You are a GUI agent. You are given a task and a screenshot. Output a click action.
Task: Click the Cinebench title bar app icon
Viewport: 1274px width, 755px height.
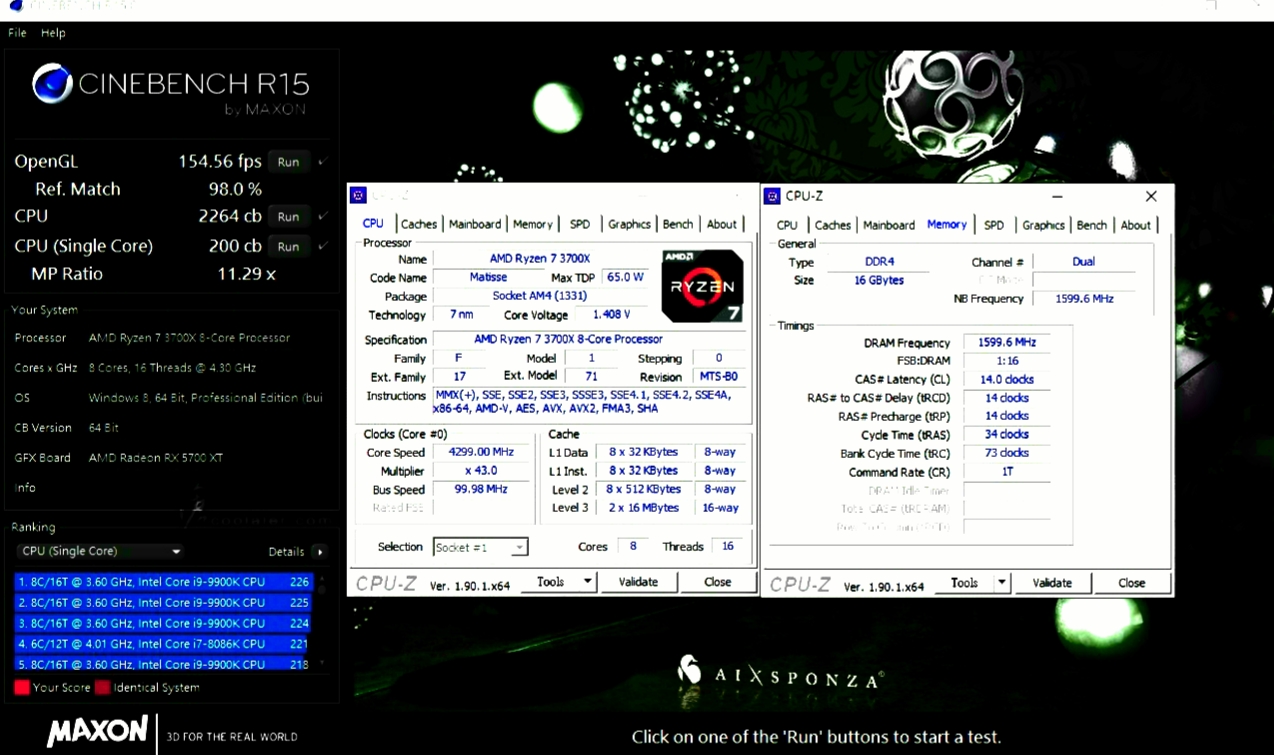[16, 6]
